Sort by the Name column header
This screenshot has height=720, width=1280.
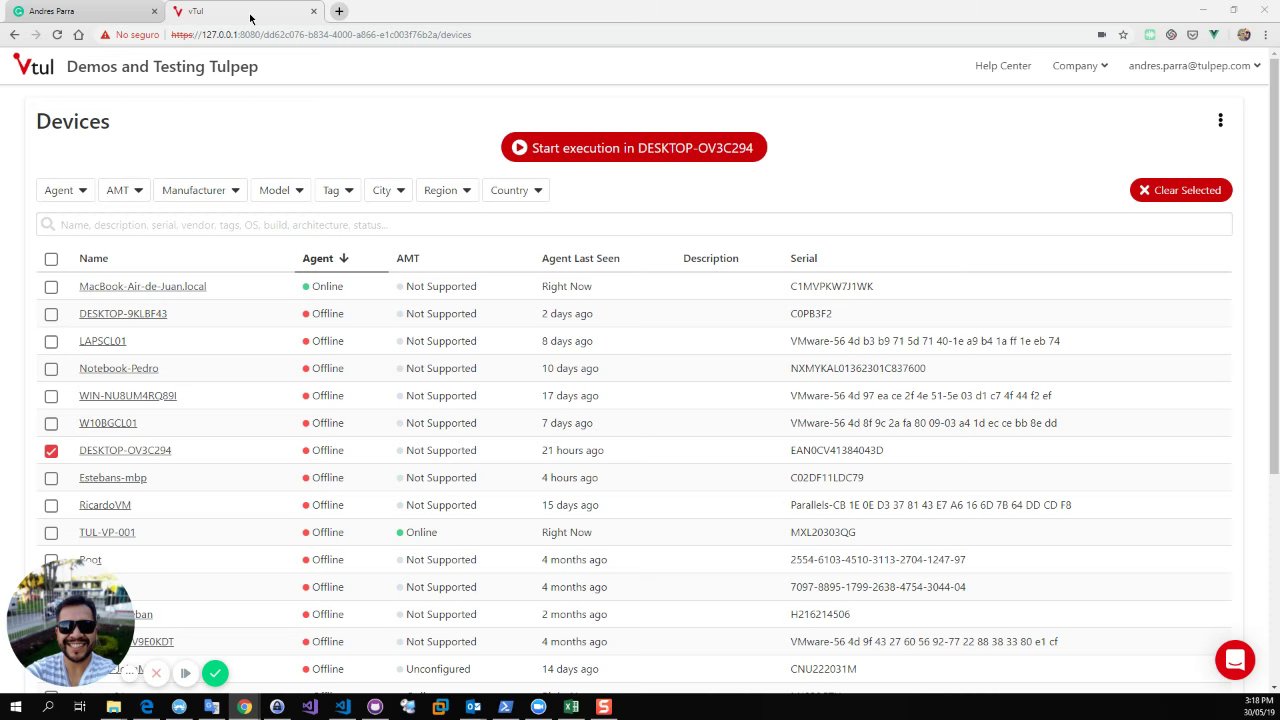coord(94,258)
